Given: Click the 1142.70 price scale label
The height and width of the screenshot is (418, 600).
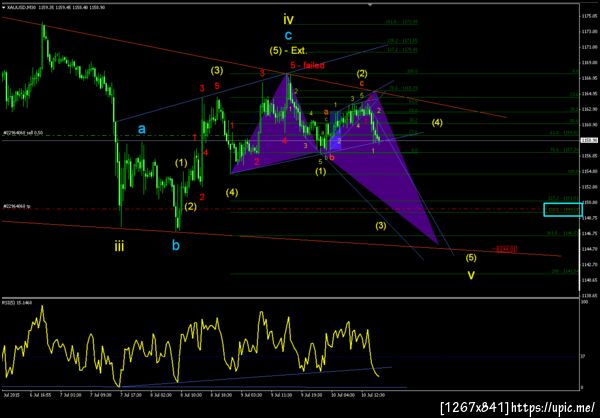Looking at the screenshot, I should pos(588,265).
